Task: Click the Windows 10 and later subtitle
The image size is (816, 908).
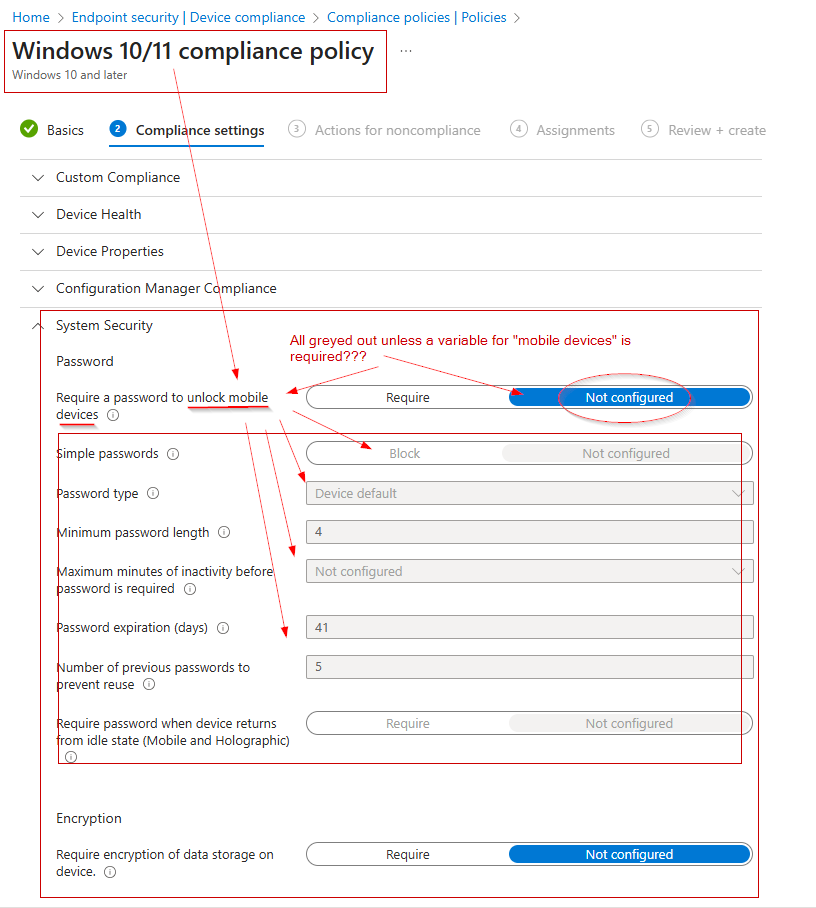Action: [69, 75]
